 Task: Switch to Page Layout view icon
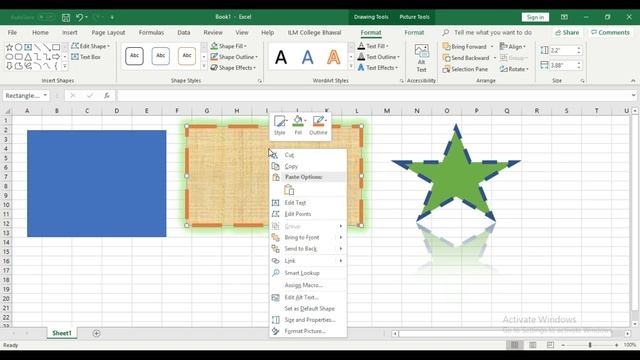point(532,345)
